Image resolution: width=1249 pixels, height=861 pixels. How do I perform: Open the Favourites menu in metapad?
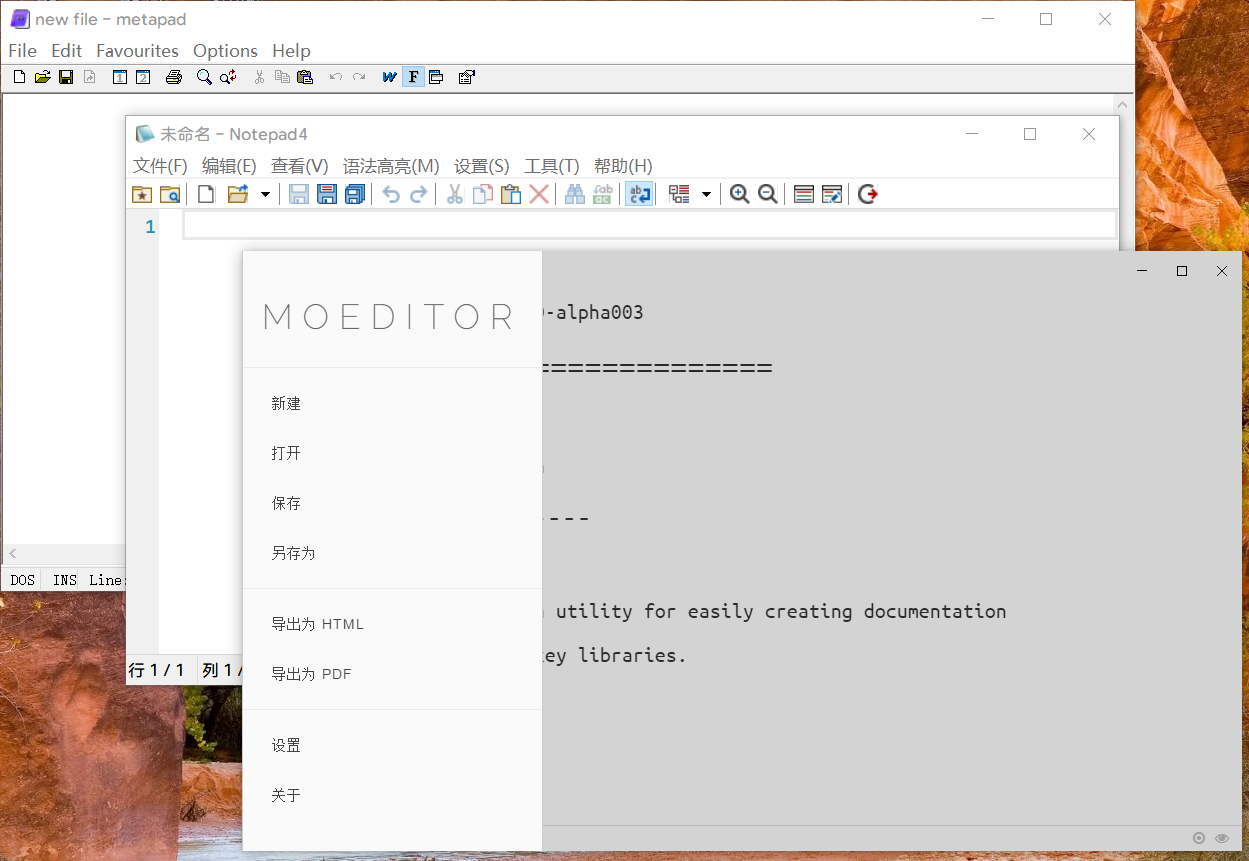pyautogui.click(x=137, y=51)
